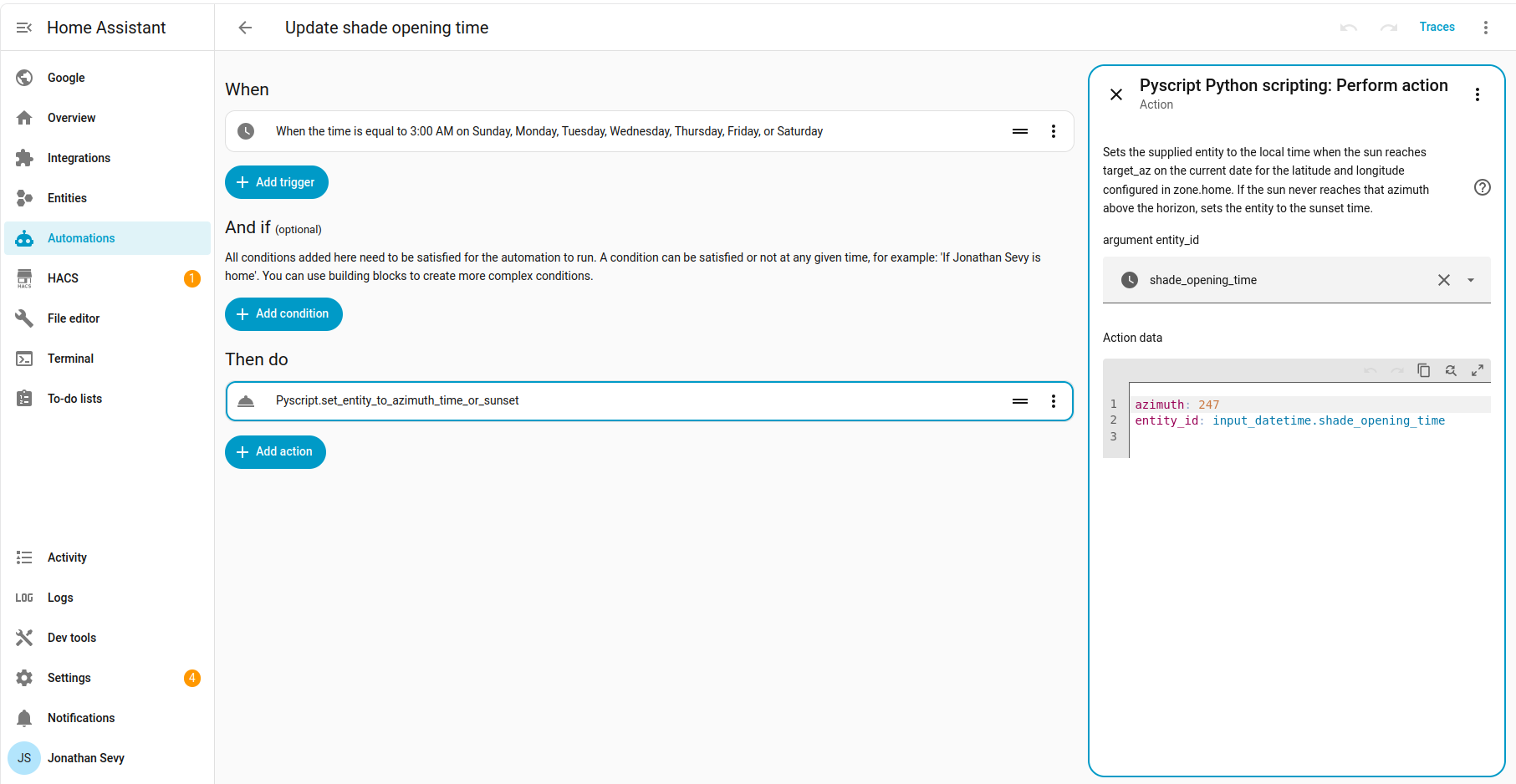Redo in the Action data editor
Image resolution: width=1516 pixels, height=784 pixels.
click(1397, 370)
